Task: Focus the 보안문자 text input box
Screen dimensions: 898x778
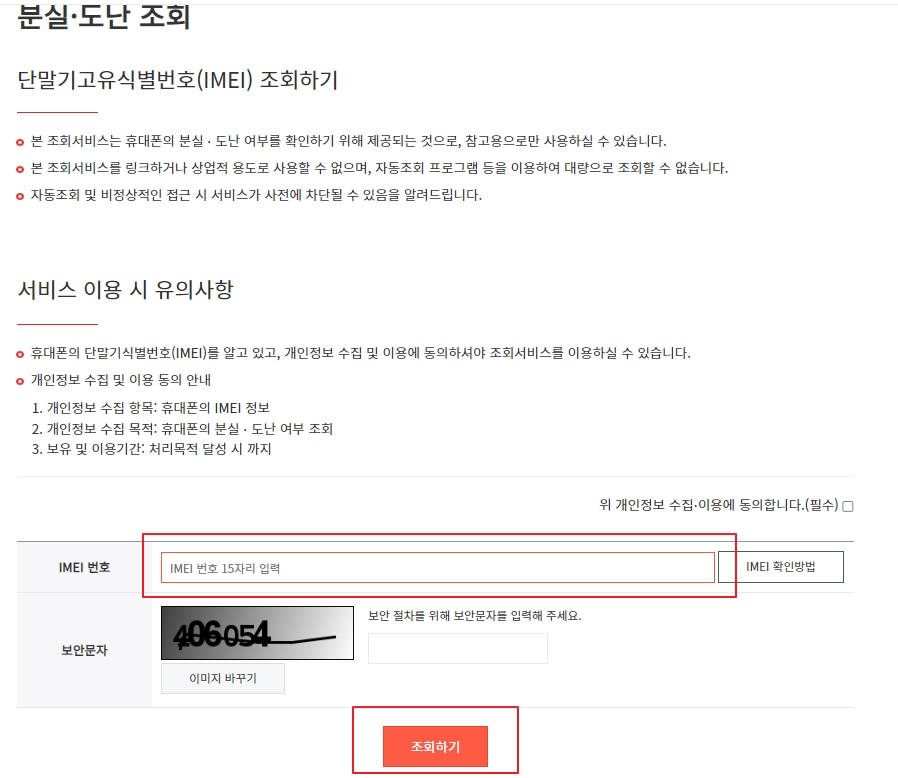Action: (x=458, y=649)
